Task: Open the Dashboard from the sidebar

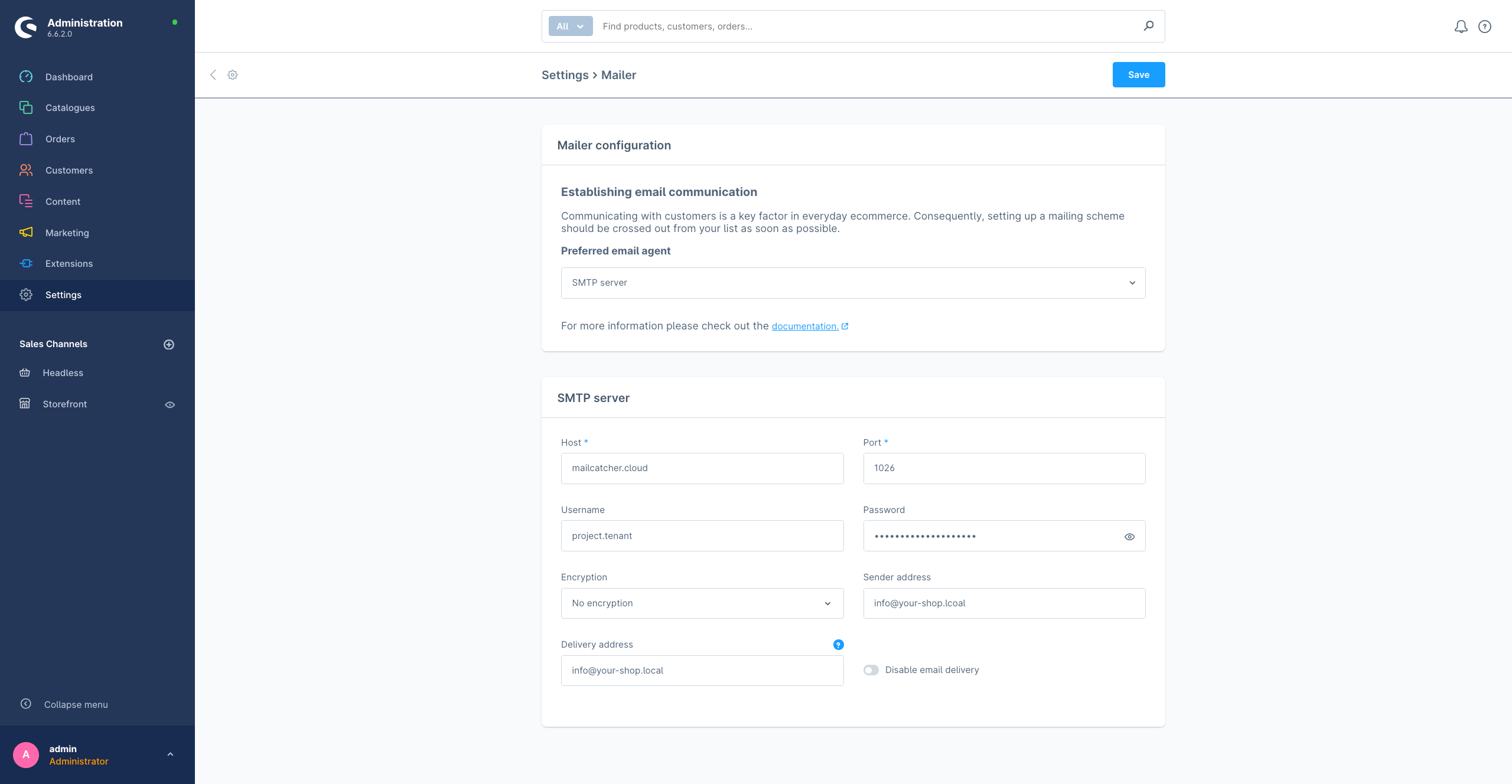Action: (69, 77)
